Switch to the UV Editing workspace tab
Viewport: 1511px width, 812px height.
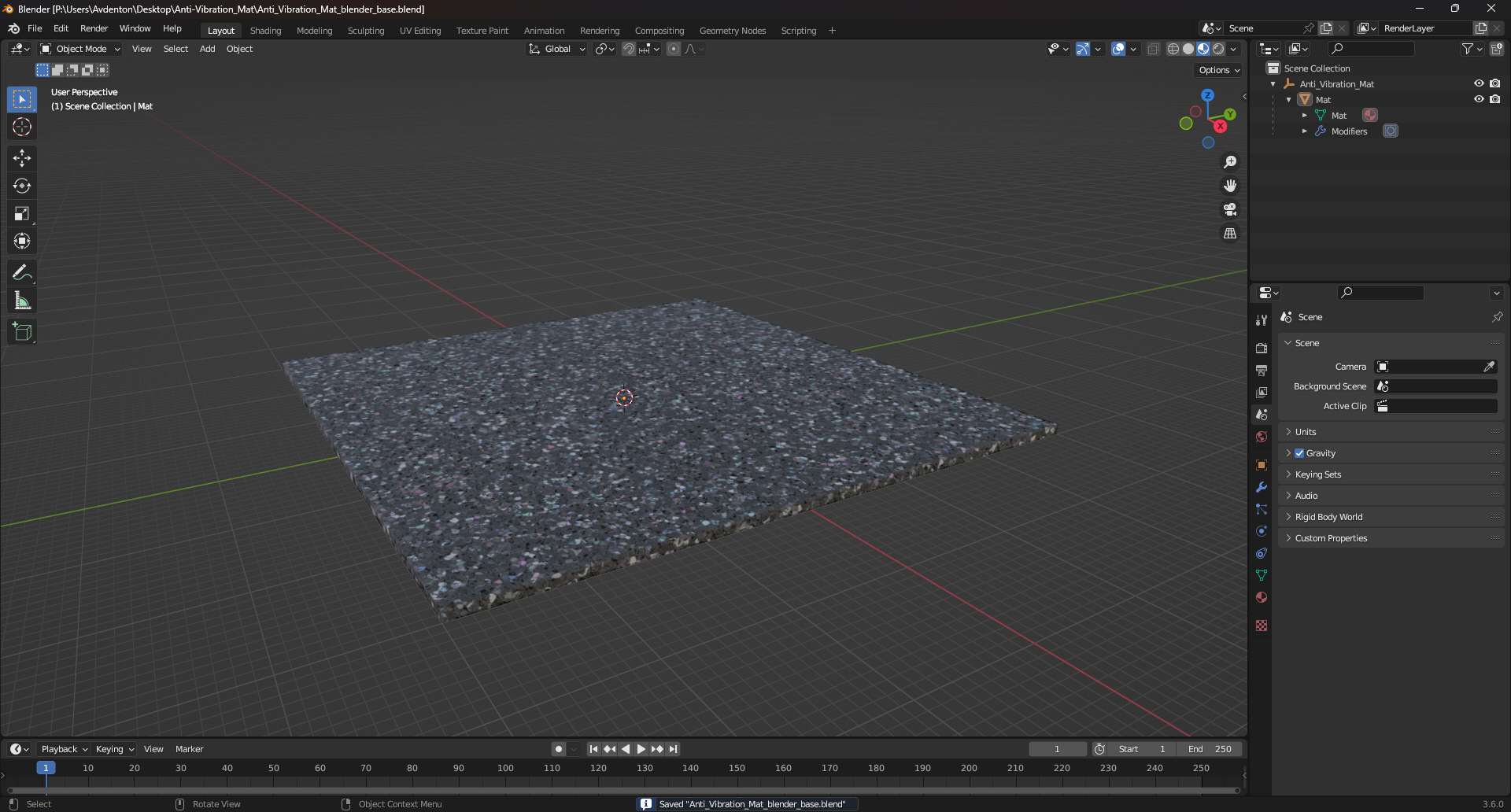420,31
